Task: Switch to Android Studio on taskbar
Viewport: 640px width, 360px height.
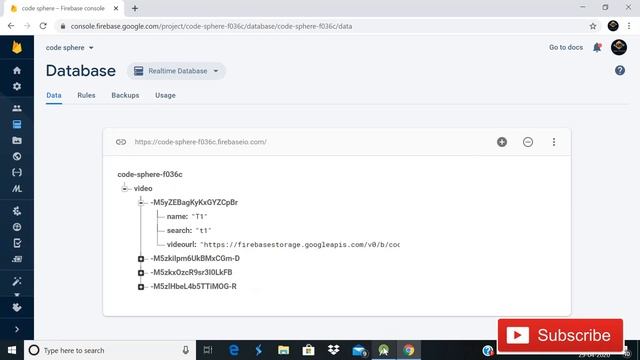Action: 384,350
